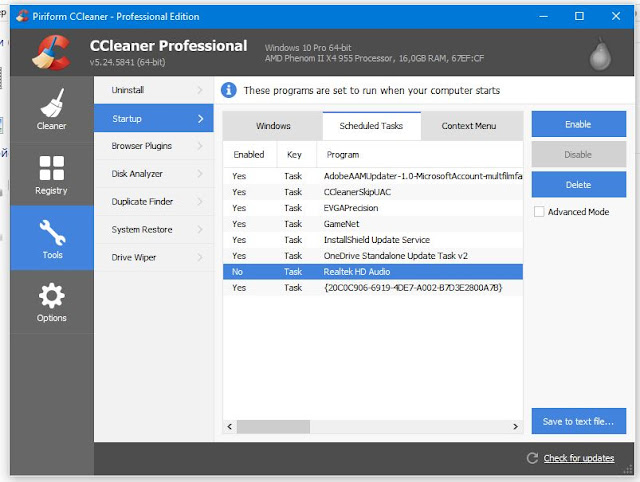Click the scroll left arrow
This screenshot has height=482, width=640.
(x=230, y=426)
